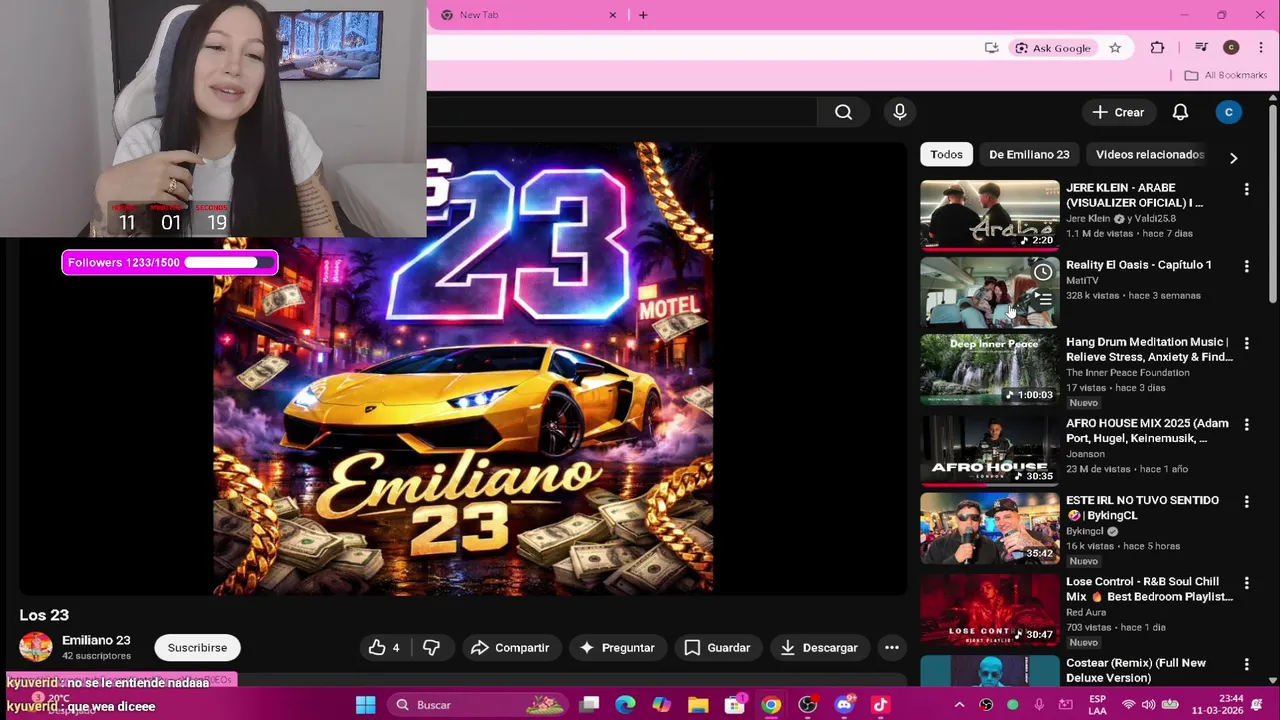Screen dimensions: 1280x720
Task: Open the YouTube account avatar menu
Action: (x=1229, y=112)
